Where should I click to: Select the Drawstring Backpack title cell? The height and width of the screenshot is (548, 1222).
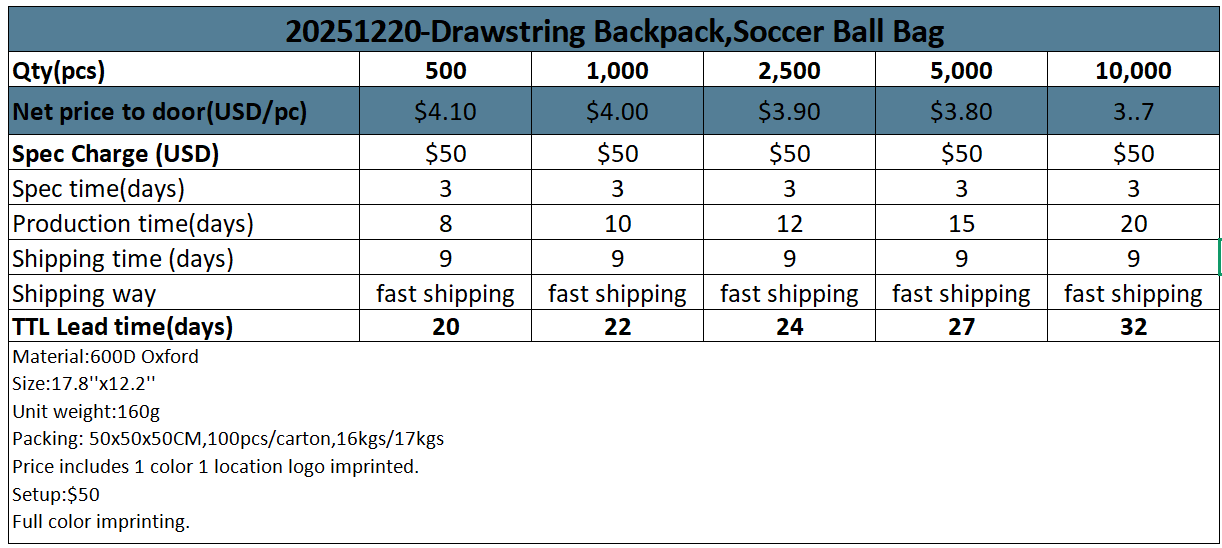[x=614, y=32]
